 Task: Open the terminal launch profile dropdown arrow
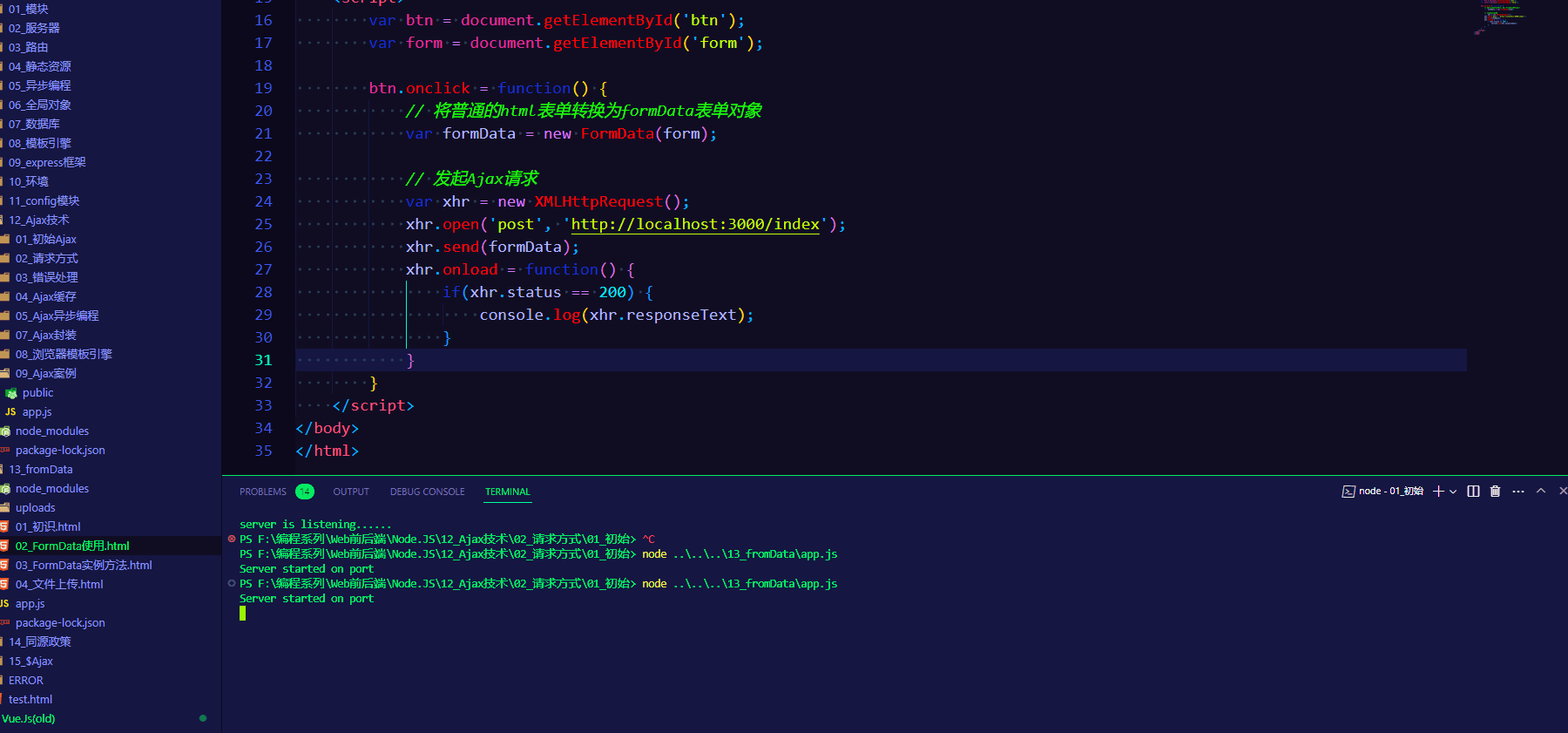pyautogui.click(x=1452, y=492)
